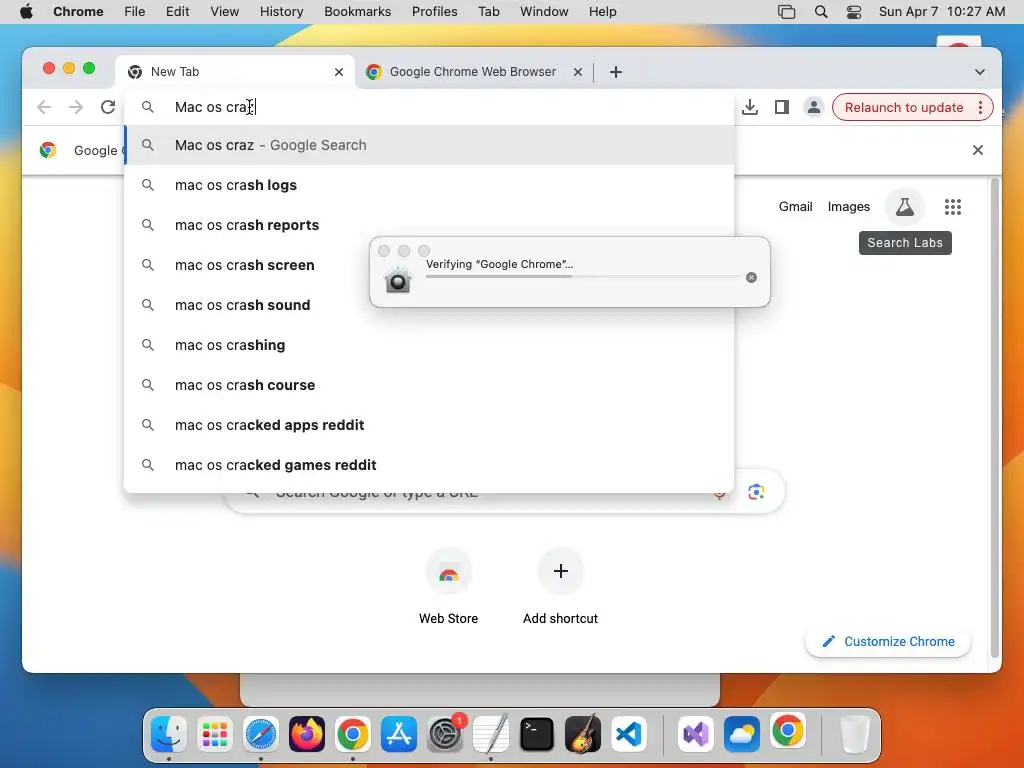This screenshot has width=1024, height=768.
Task: Open the Gmail link
Action: click(795, 207)
